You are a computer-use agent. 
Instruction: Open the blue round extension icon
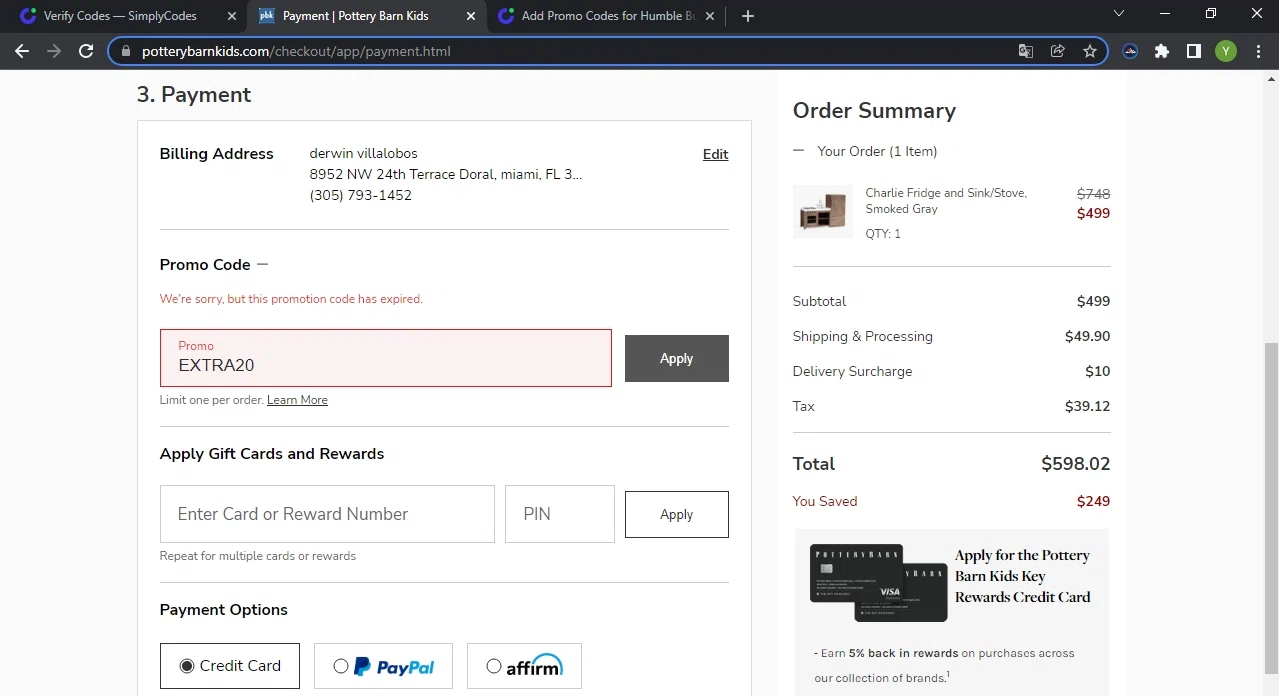click(x=1130, y=51)
